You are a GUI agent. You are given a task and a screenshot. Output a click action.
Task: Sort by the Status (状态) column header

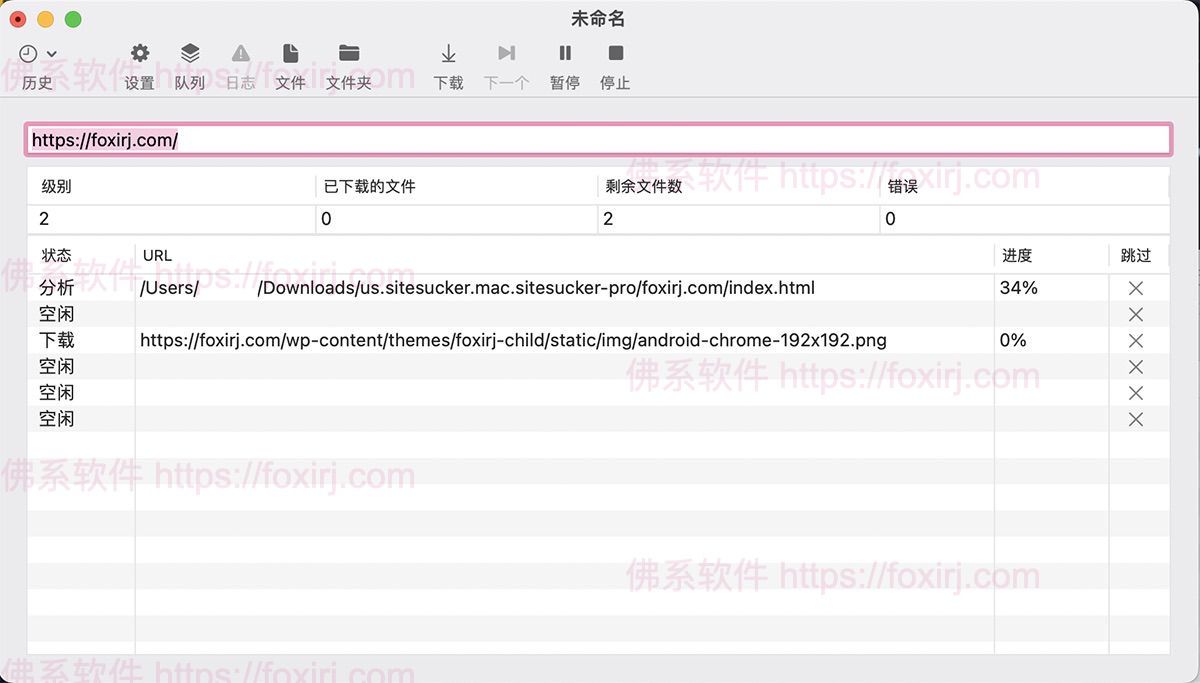57,256
